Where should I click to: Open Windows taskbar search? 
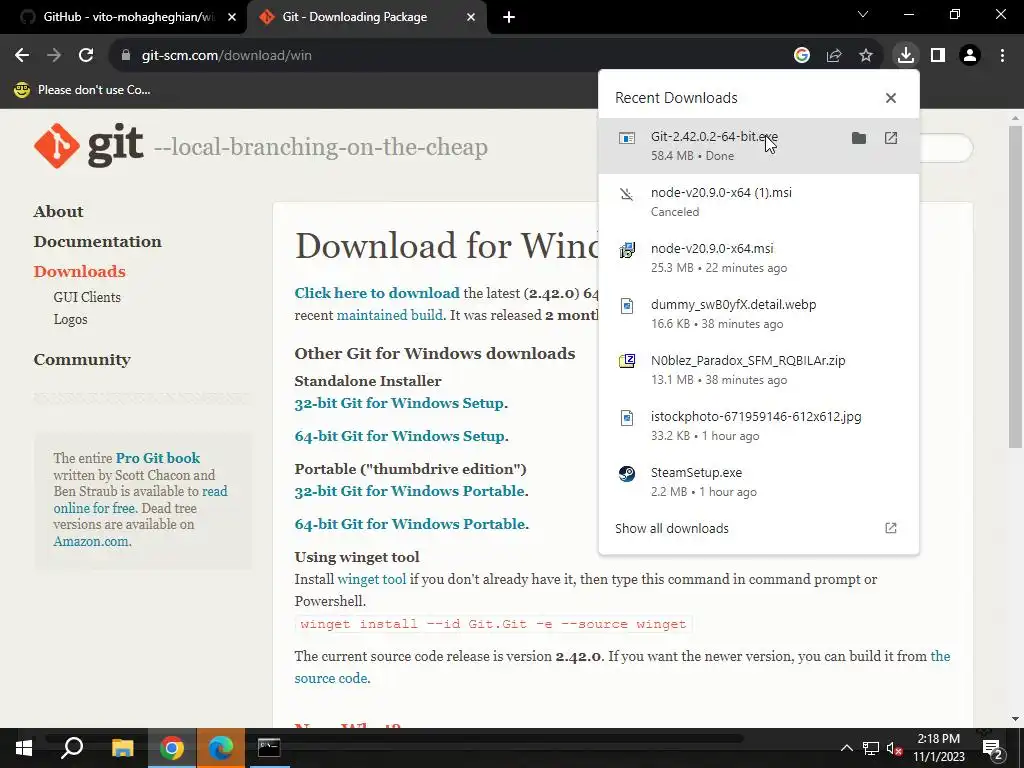click(x=72, y=748)
